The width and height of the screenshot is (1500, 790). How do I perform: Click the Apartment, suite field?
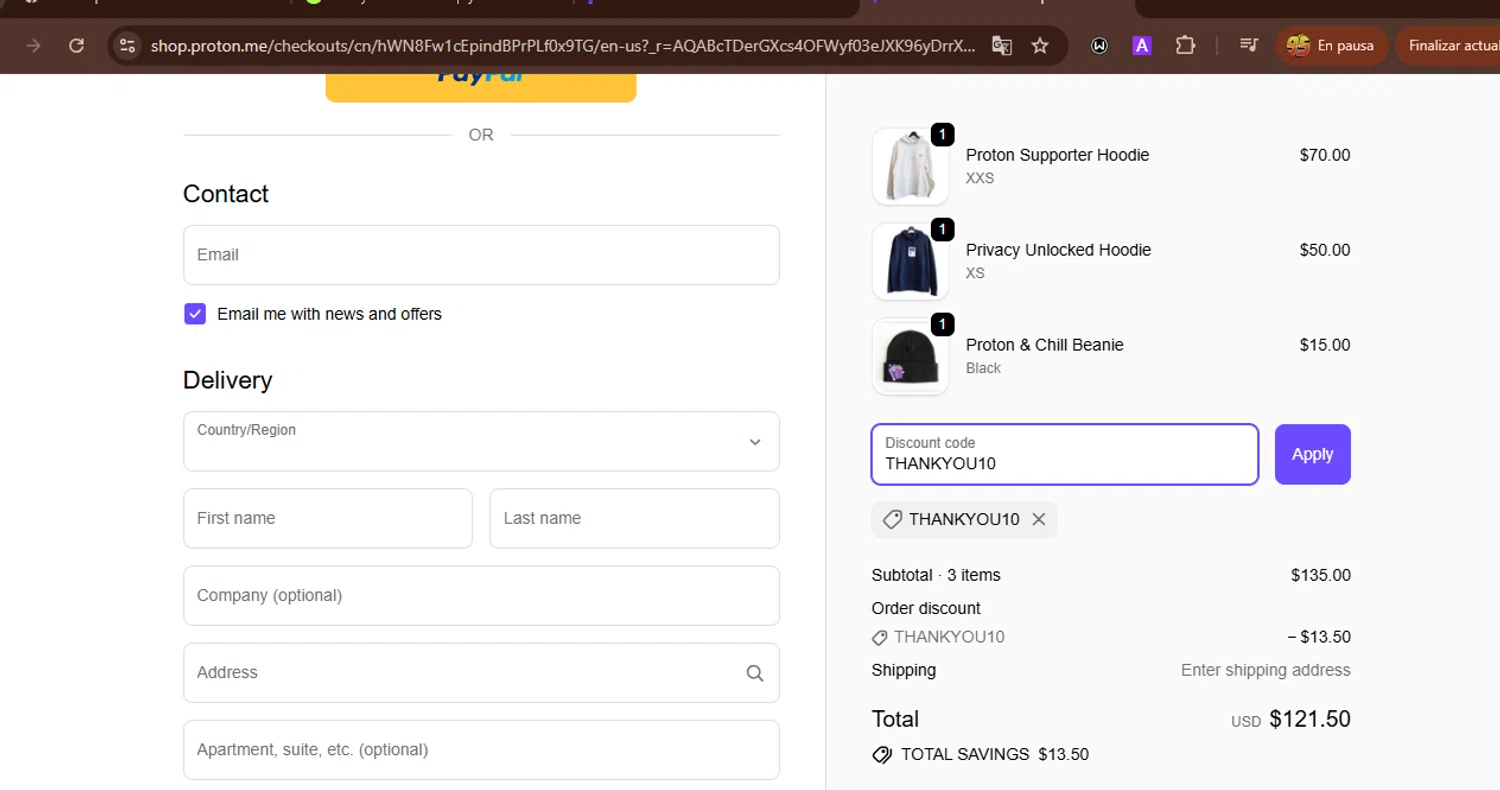(481, 750)
